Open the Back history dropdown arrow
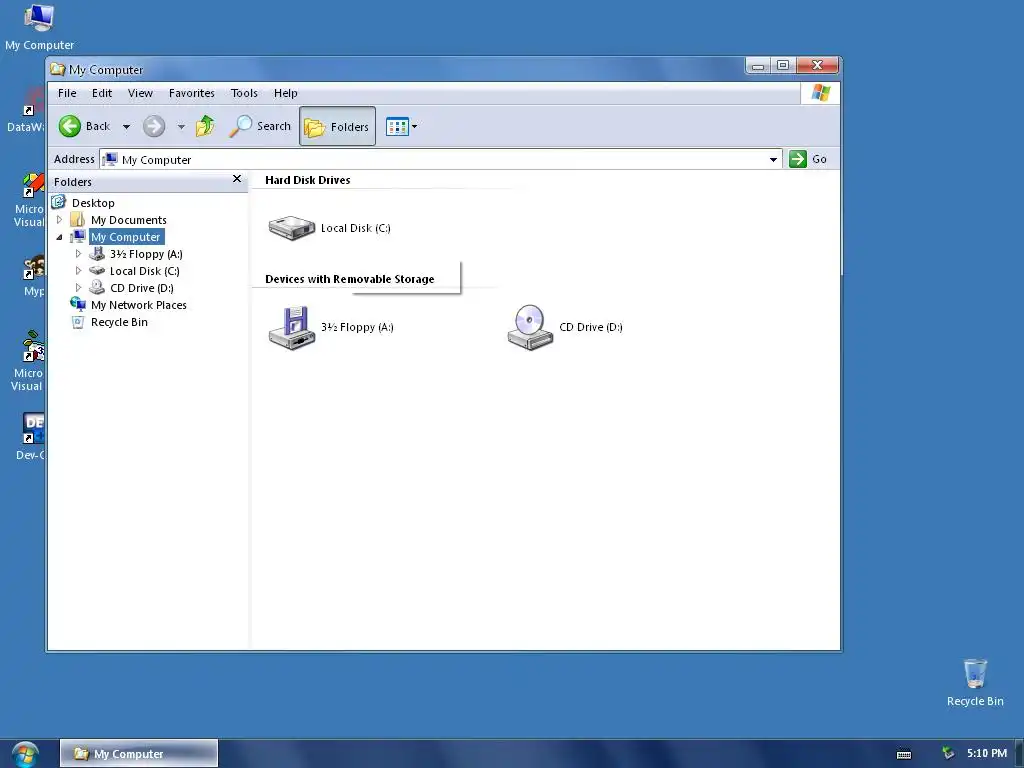 pos(127,127)
